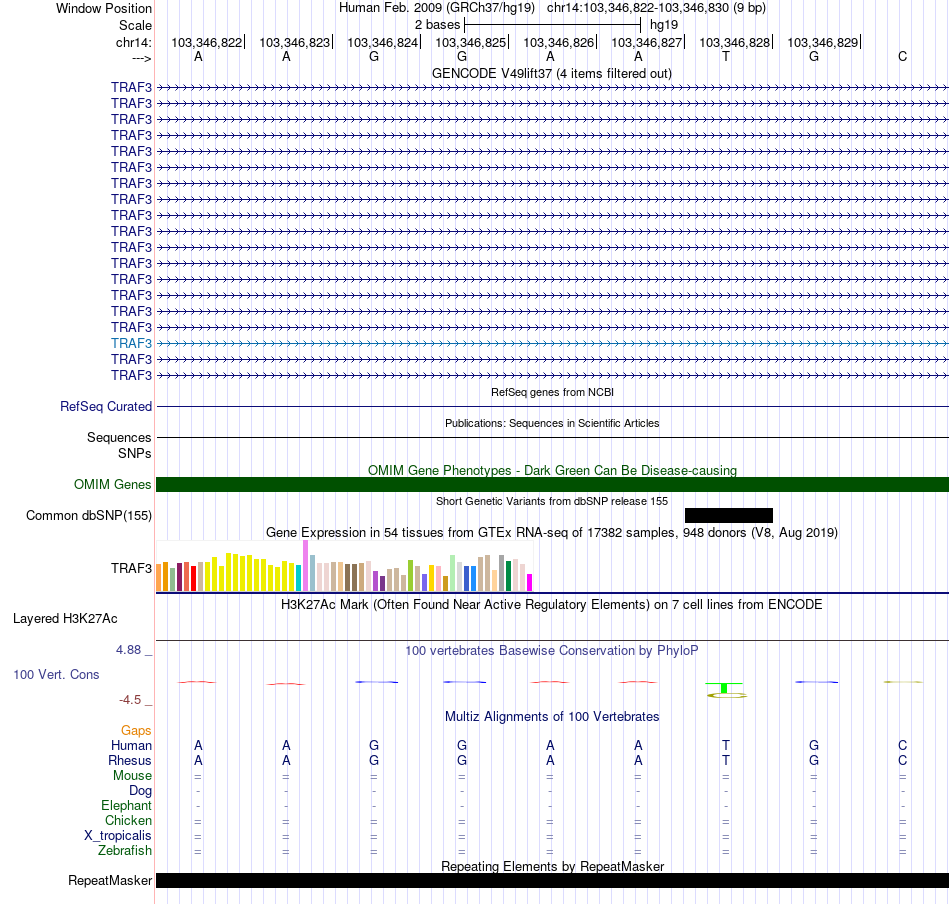Select the SNPs track label
This screenshot has height=904, width=950.
(135, 453)
